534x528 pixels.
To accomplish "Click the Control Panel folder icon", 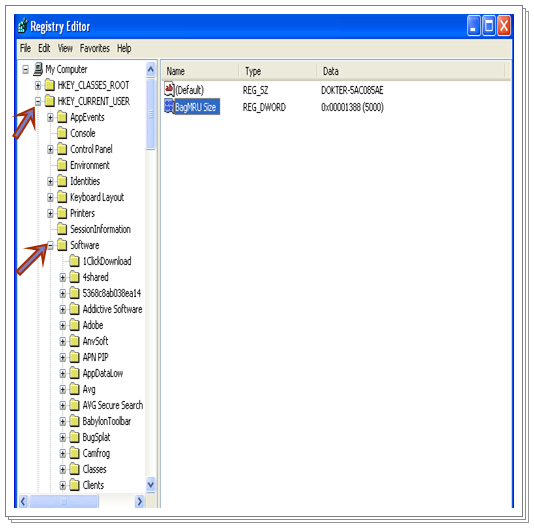I will pyautogui.click(x=62, y=149).
